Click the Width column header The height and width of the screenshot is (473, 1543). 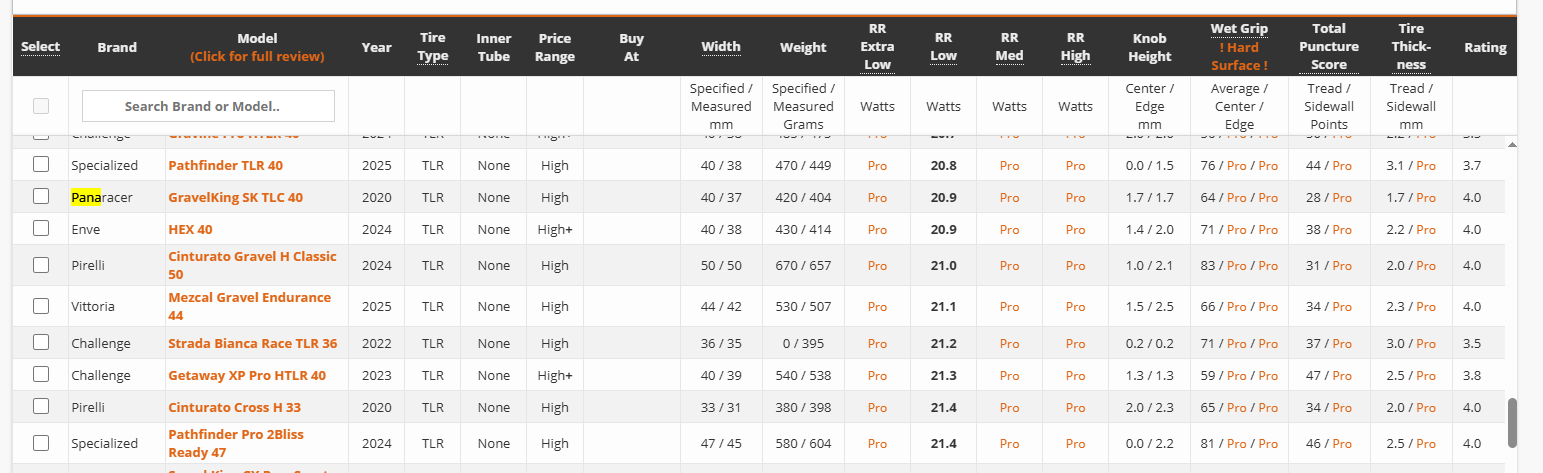tap(720, 46)
